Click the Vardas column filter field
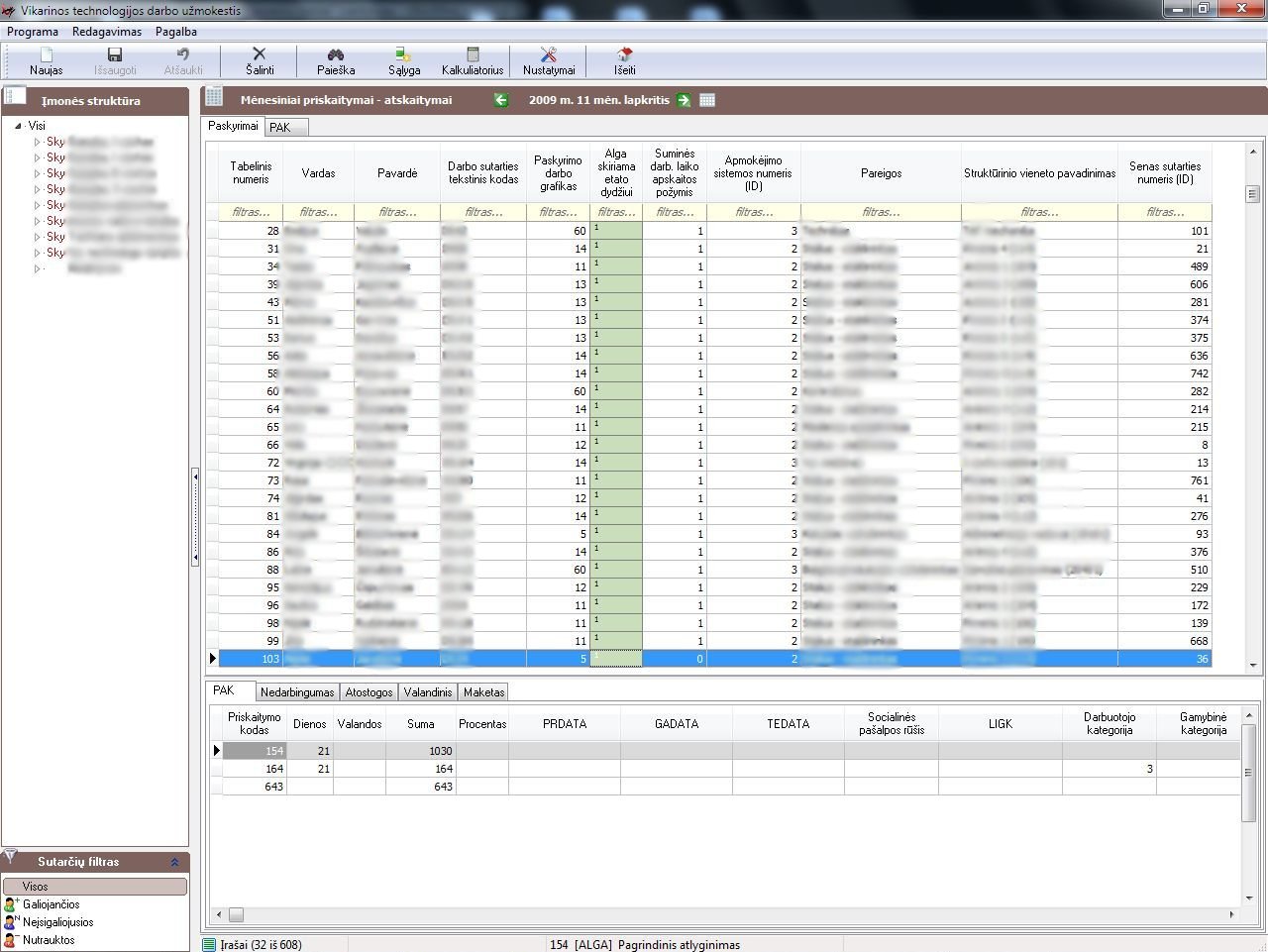Image resolution: width=1268 pixels, height=952 pixels. tap(318, 212)
